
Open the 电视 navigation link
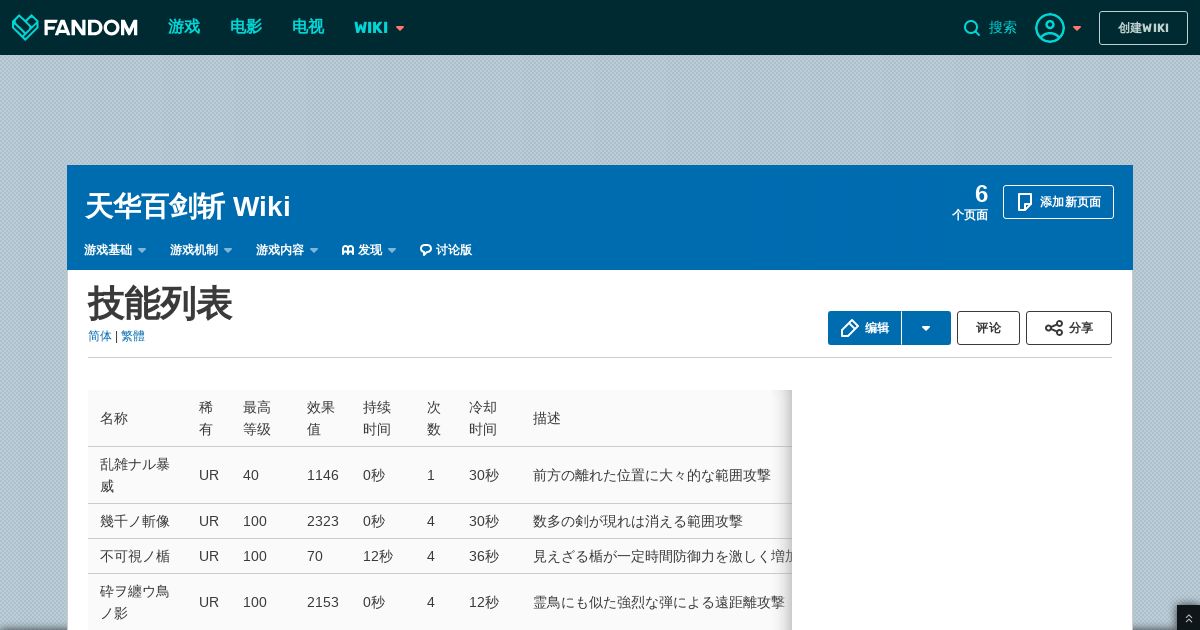click(308, 27)
